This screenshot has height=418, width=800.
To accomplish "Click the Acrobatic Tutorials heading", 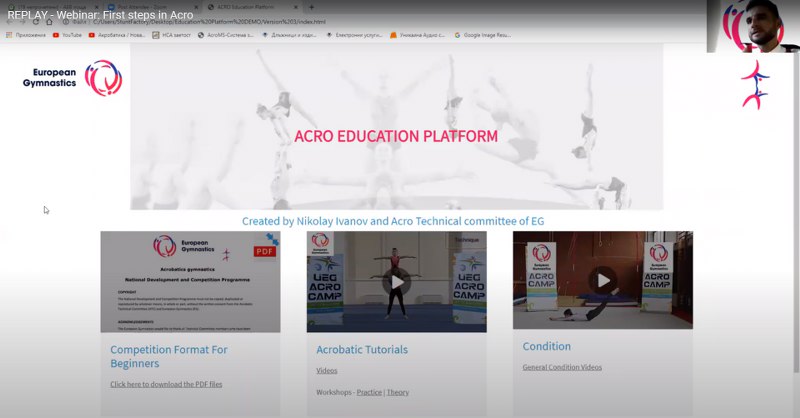I will 362,350.
